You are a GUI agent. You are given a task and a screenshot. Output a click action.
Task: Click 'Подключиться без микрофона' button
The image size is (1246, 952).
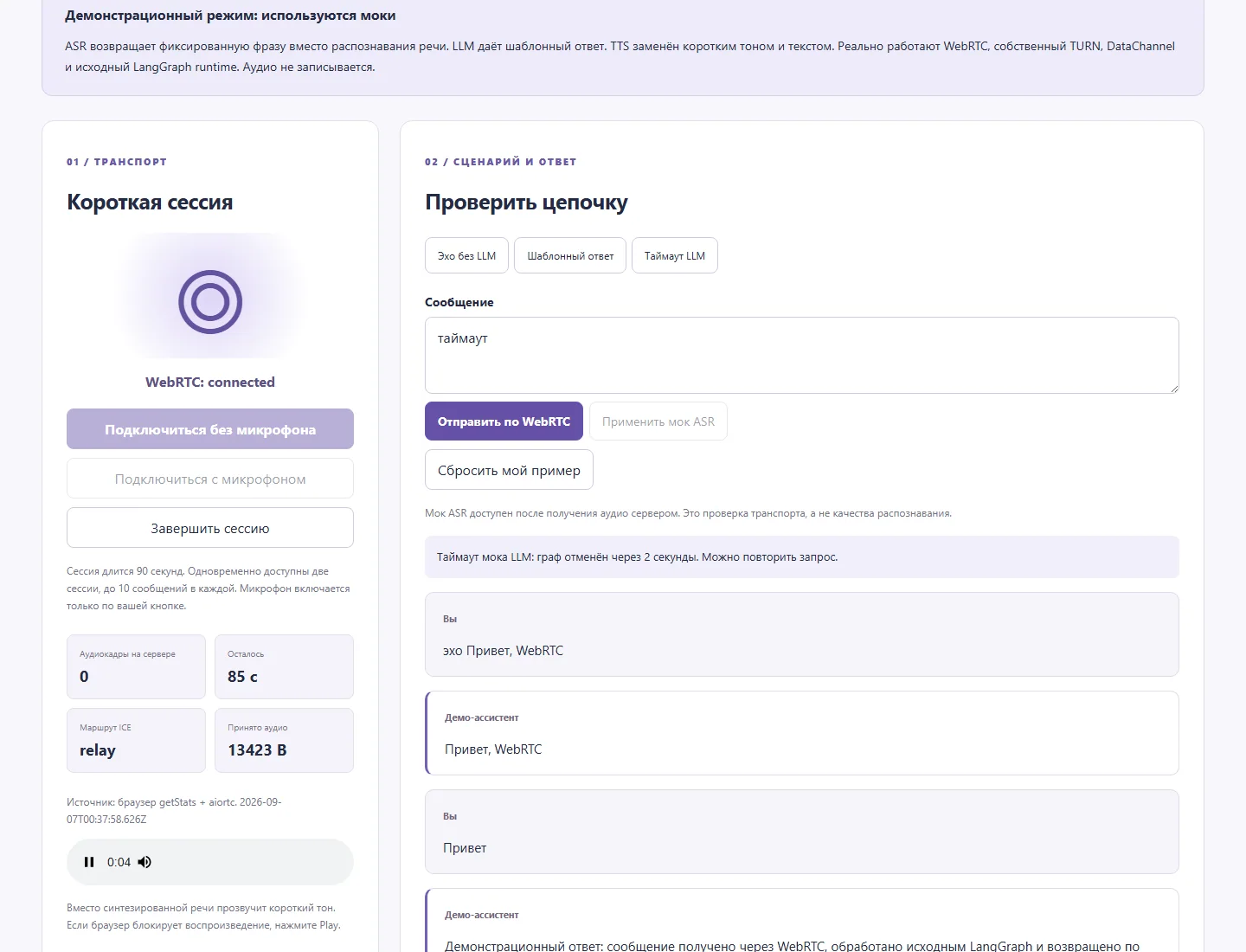click(x=210, y=429)
